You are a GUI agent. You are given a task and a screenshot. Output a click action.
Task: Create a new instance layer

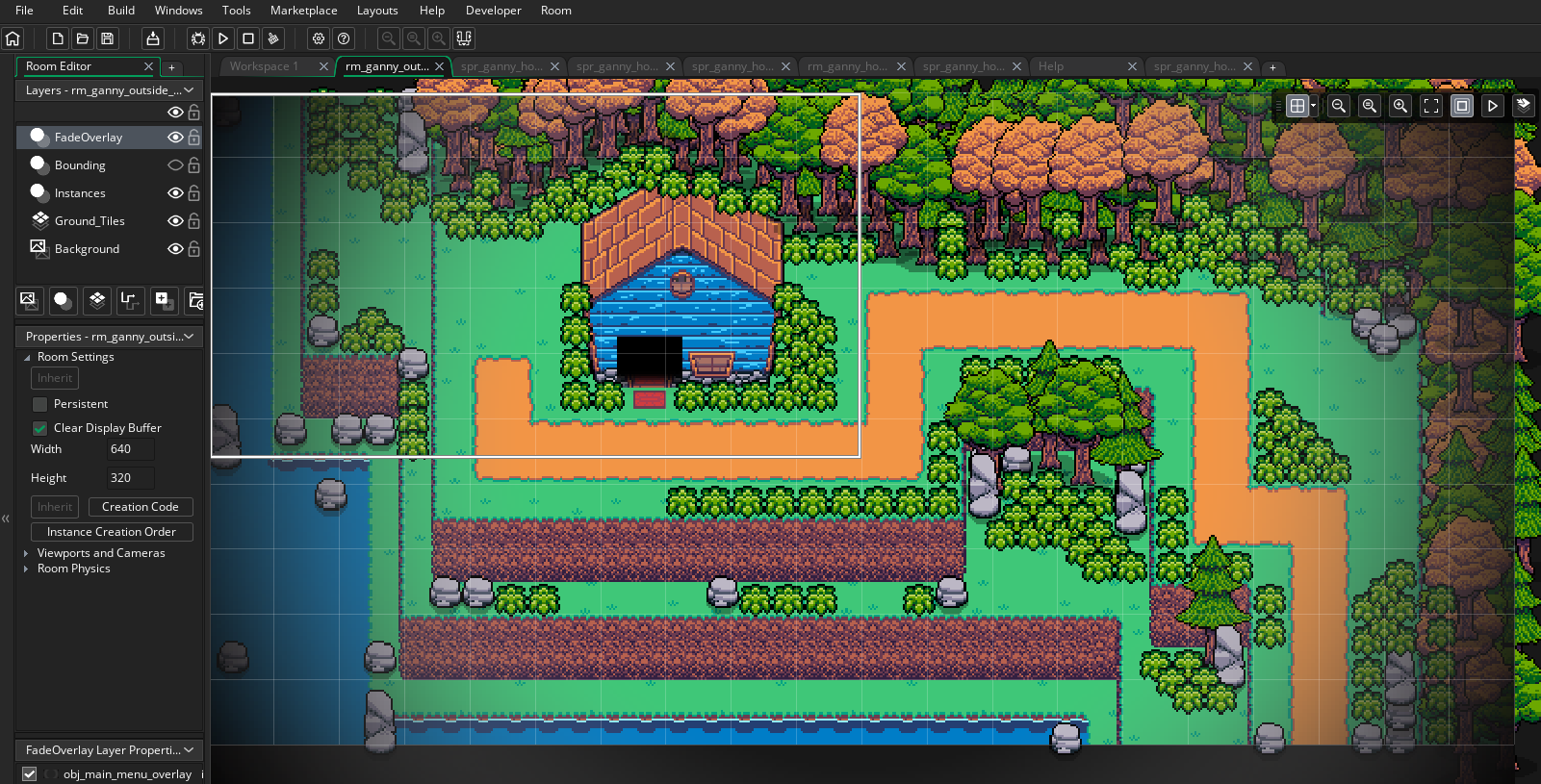coord(63,301)
